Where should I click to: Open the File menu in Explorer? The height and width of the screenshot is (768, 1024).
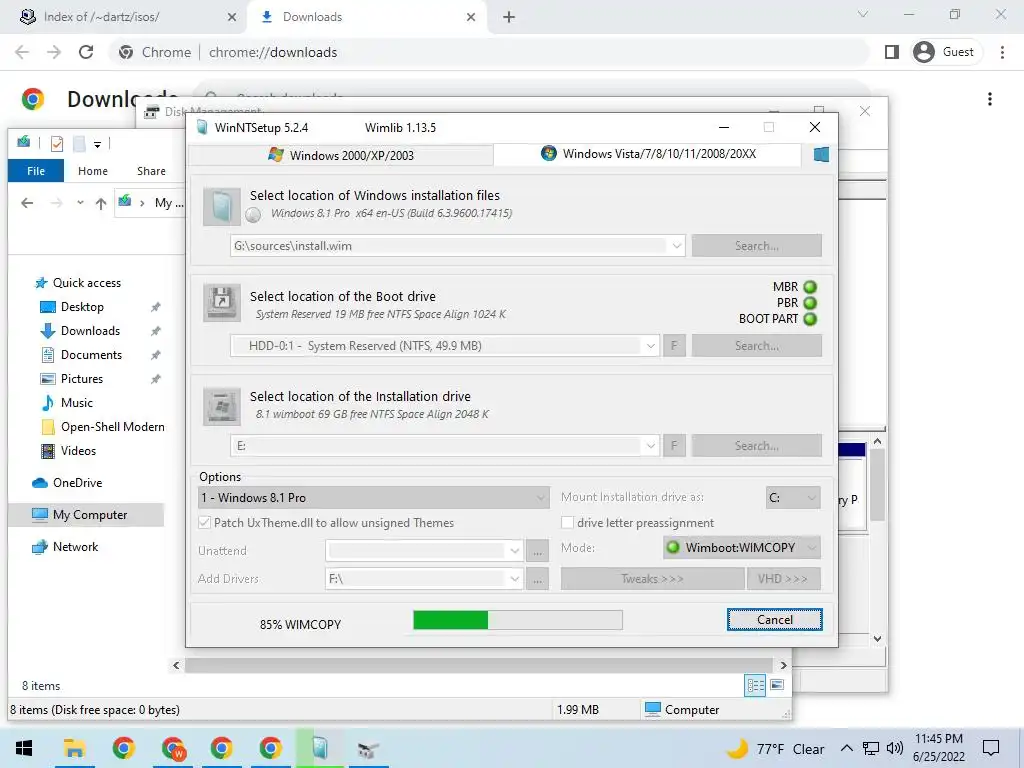pyautogui.click(x=36, y=171)
